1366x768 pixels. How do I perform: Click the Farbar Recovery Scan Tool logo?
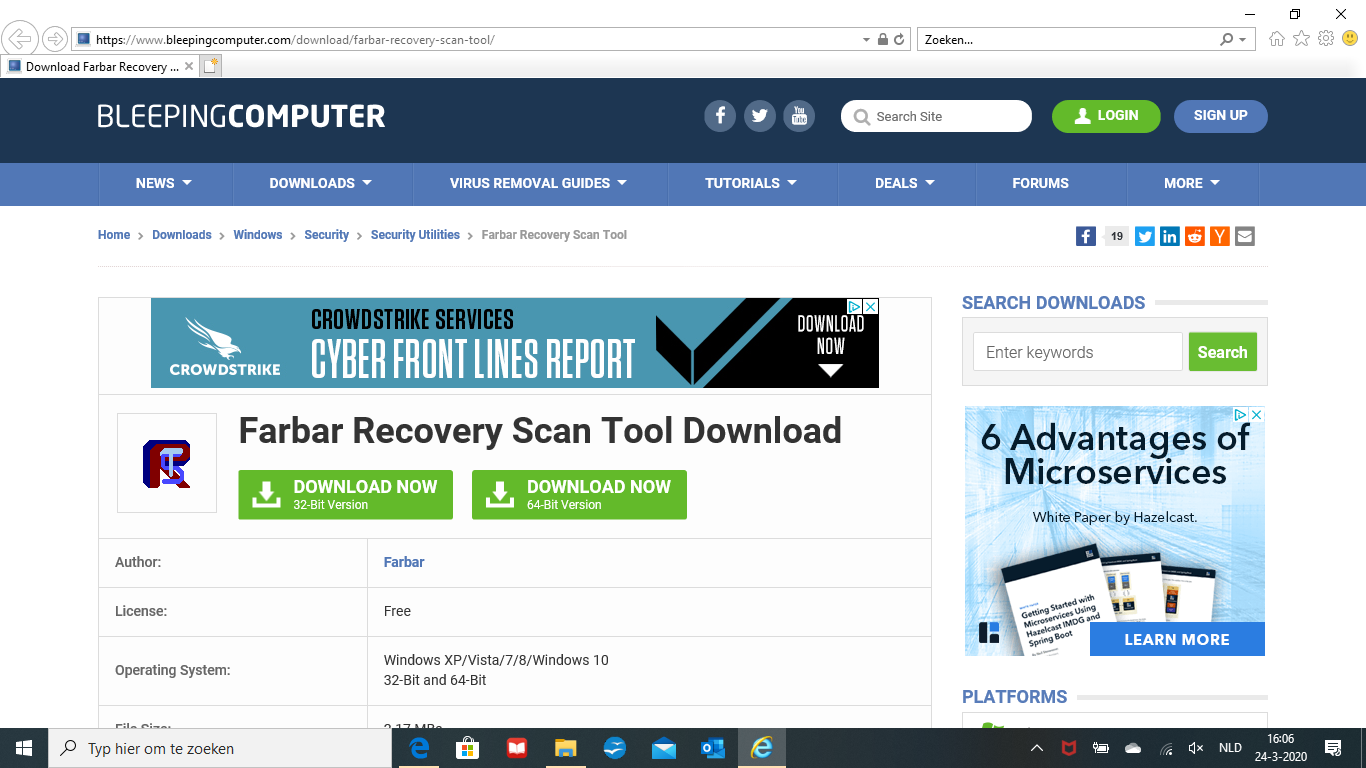coord(167,463)
